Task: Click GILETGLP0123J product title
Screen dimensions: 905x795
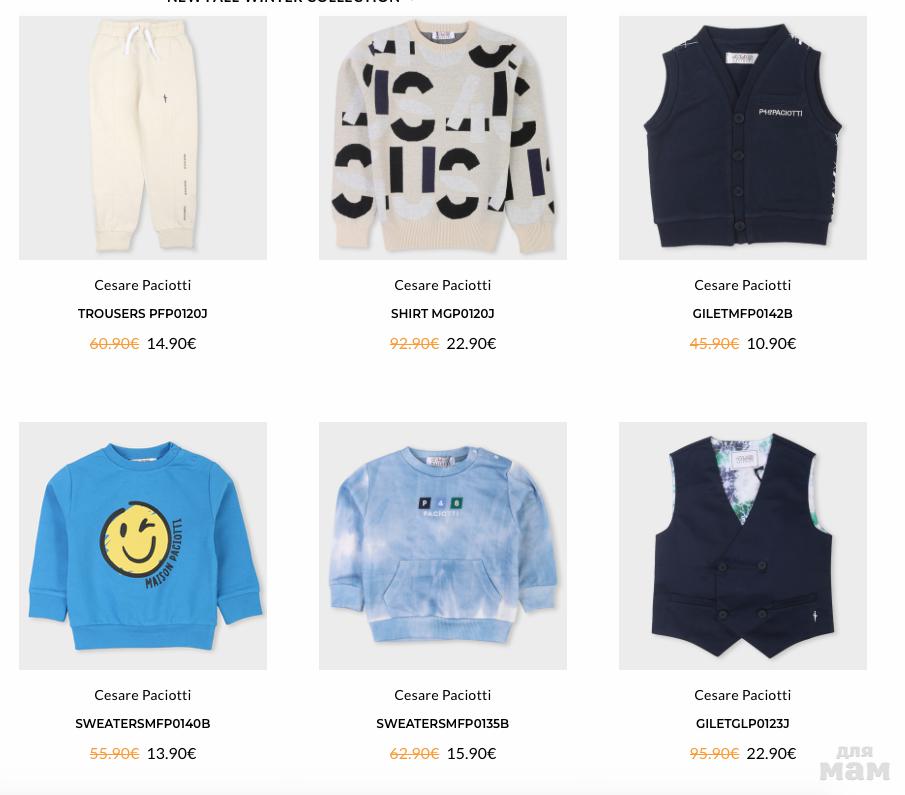Action: coord(742,723)
